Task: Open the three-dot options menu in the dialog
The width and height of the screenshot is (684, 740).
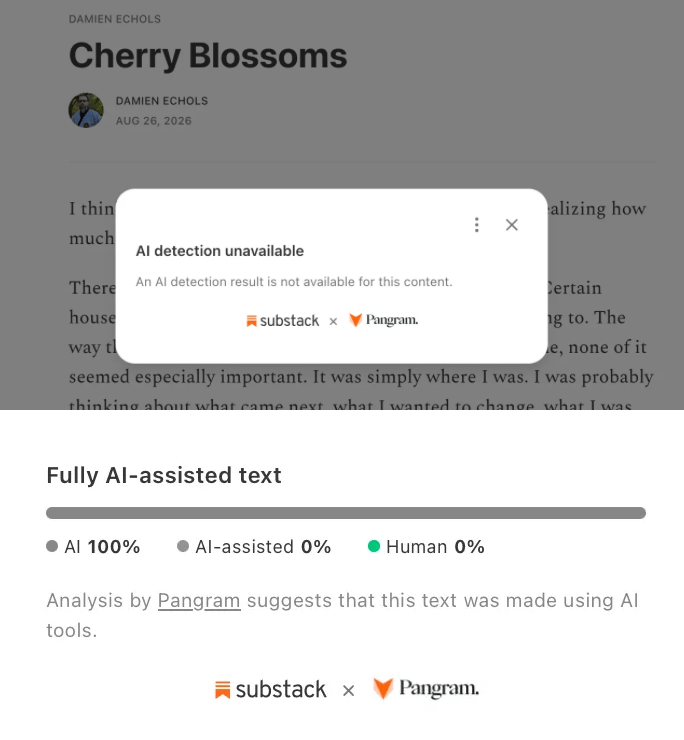Action: (x=477, y=225)
